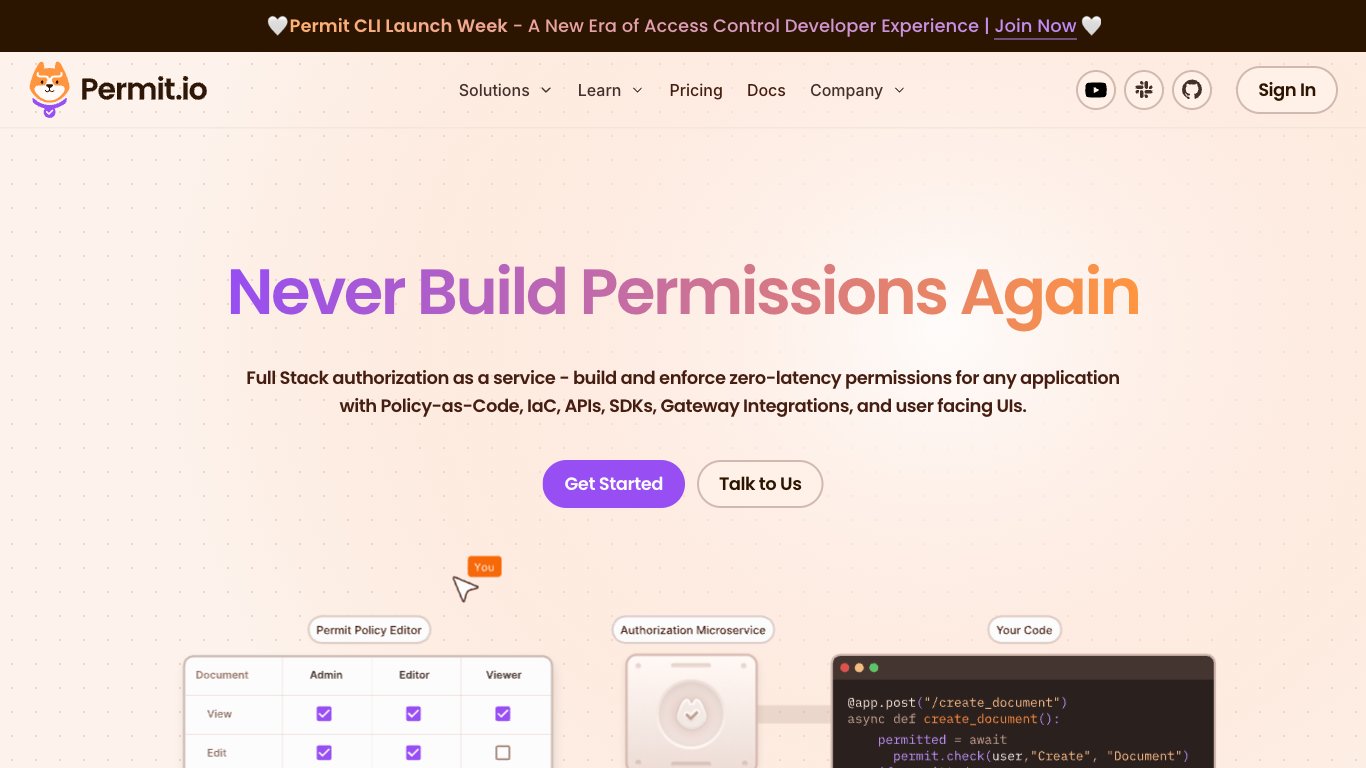
Task: Click the Admin column header
Action: pyautogui.click(x=326, y=675)
